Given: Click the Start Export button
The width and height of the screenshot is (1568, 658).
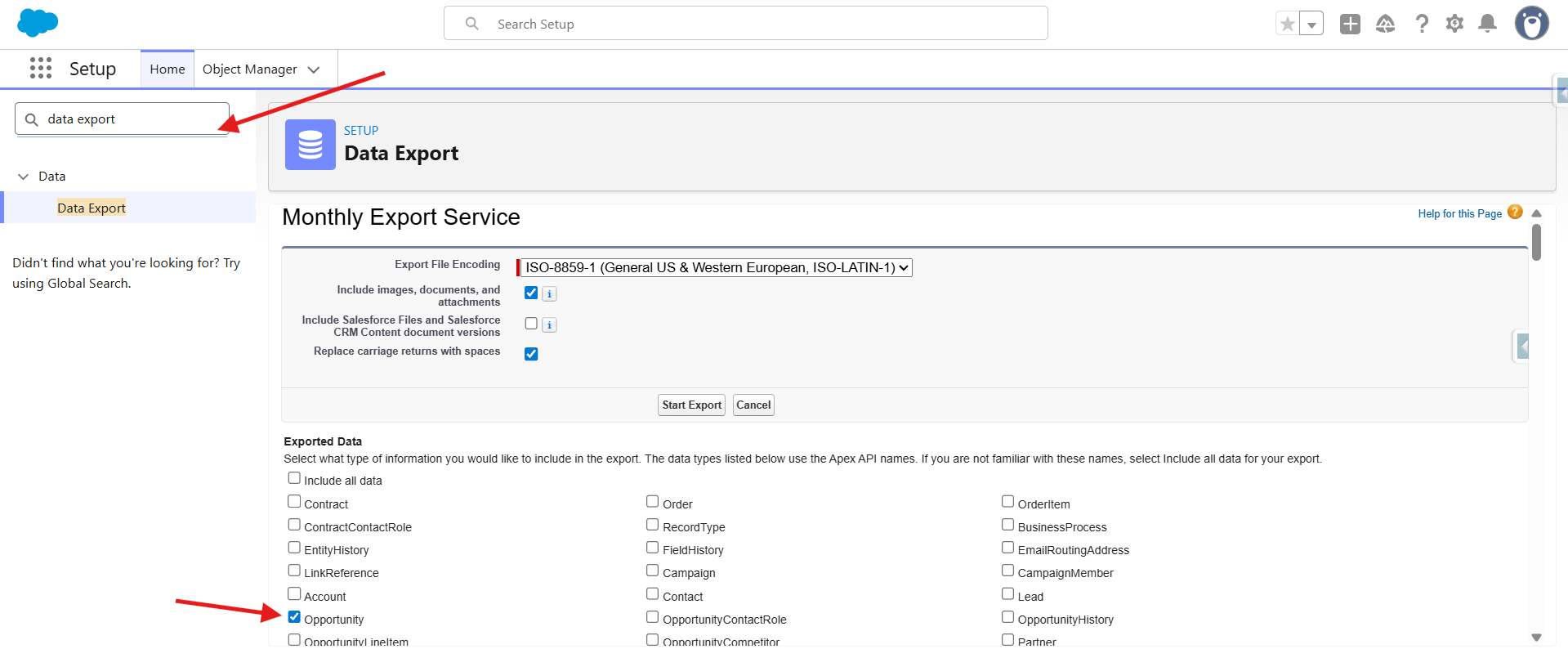Looking at the screenshot, I should [691, 405].
